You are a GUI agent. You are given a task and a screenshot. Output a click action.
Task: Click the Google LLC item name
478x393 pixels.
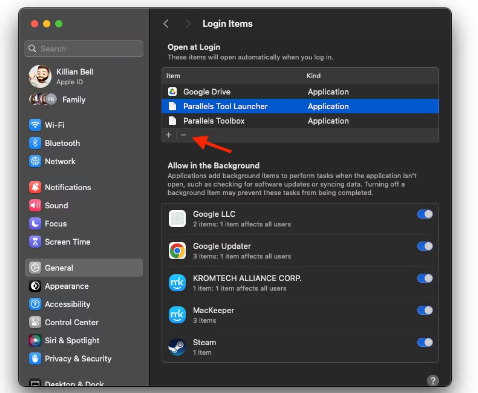[214, 214]
